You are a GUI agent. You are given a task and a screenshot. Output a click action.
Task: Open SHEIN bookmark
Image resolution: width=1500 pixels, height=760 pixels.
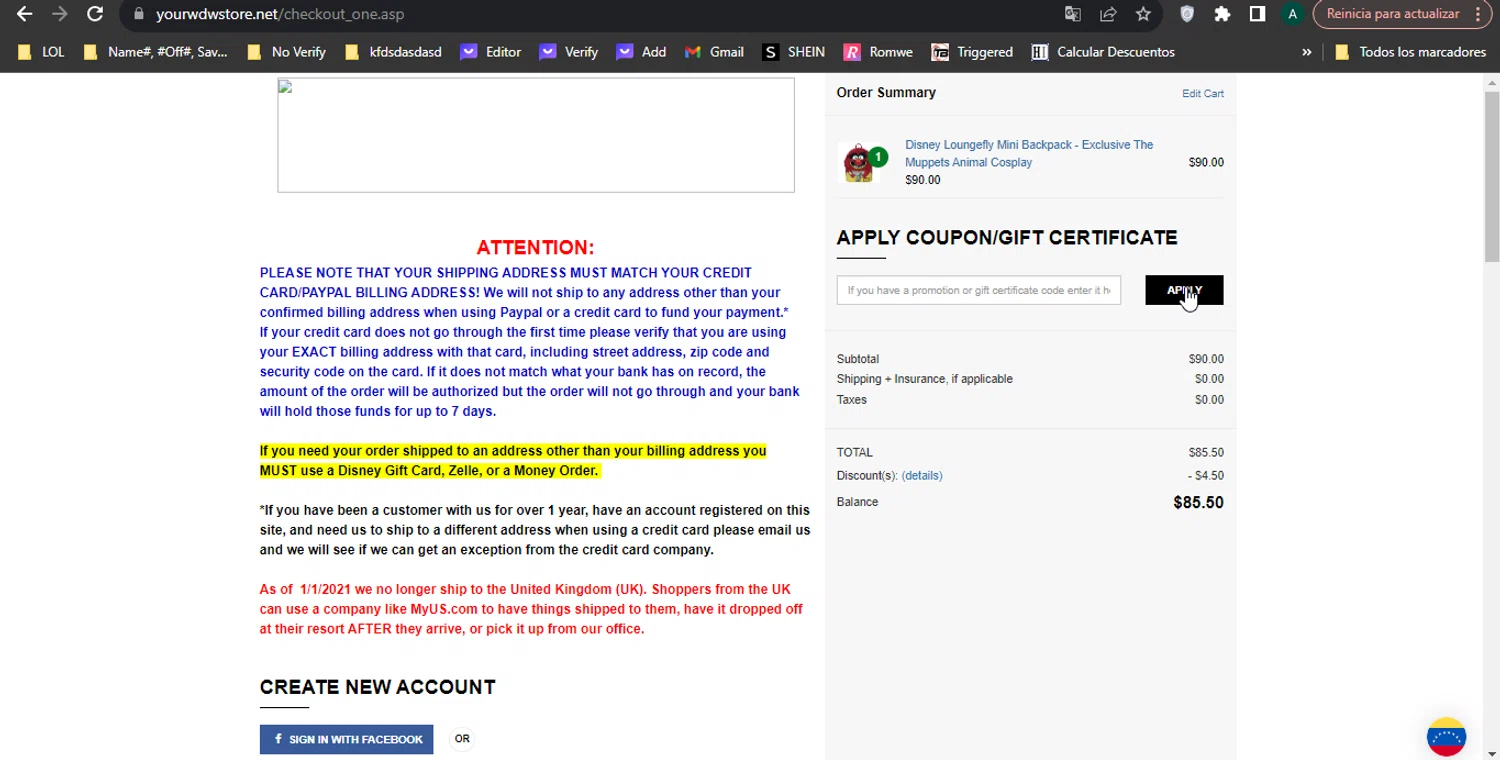click(794, 52)
